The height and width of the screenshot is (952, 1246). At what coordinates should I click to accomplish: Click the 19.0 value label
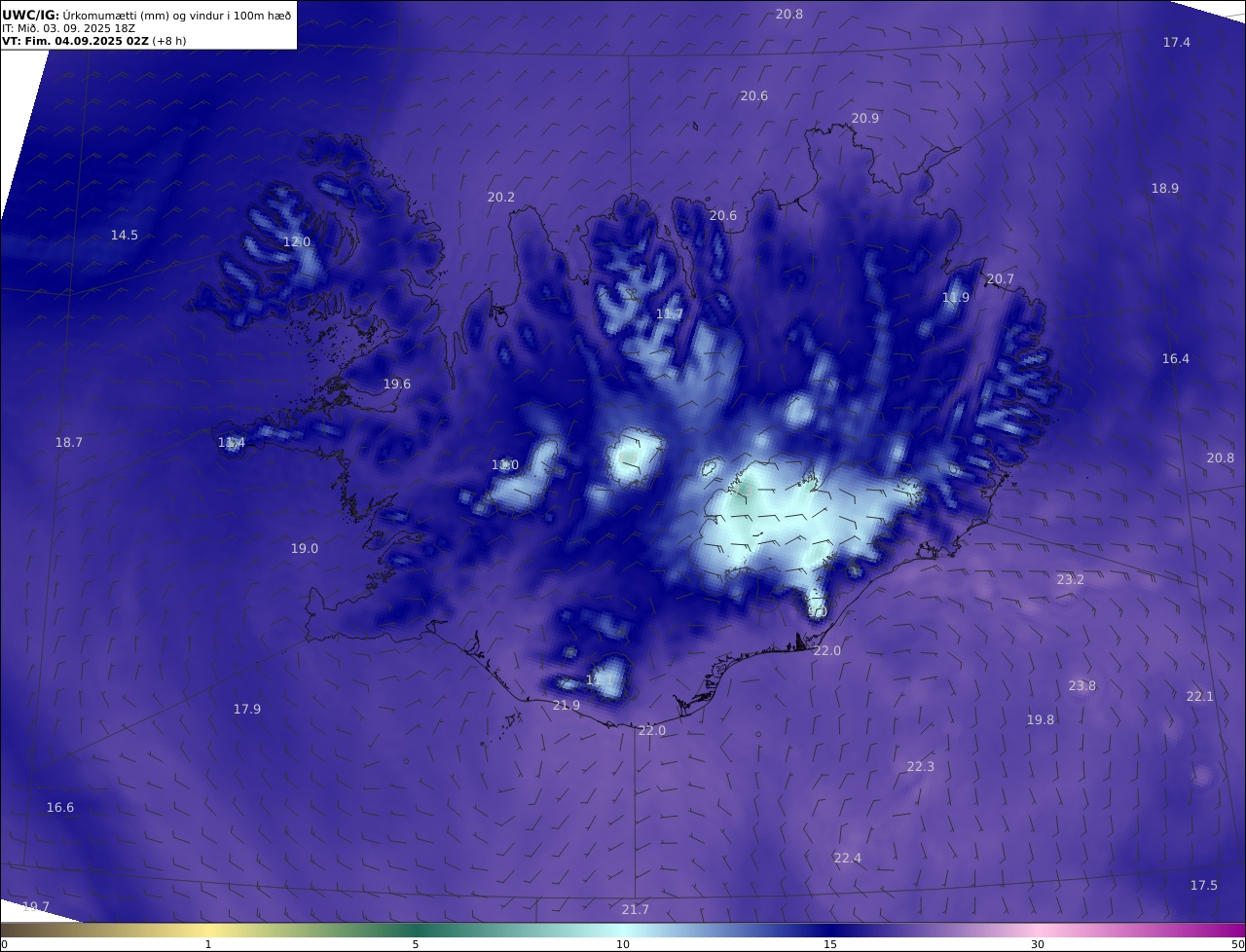[305, 549]
